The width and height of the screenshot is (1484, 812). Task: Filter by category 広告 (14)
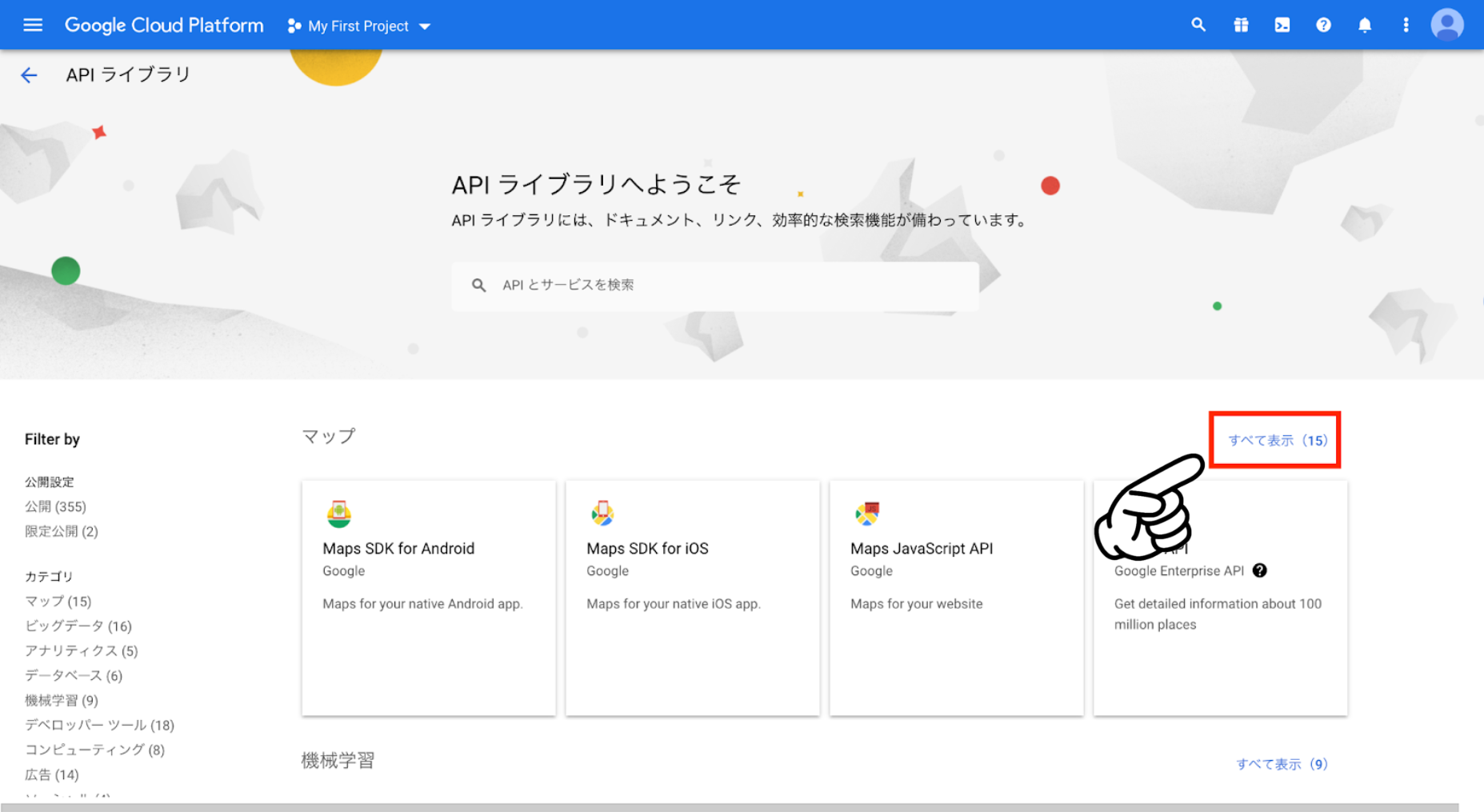pyautogui.click(x=52, y=774)
